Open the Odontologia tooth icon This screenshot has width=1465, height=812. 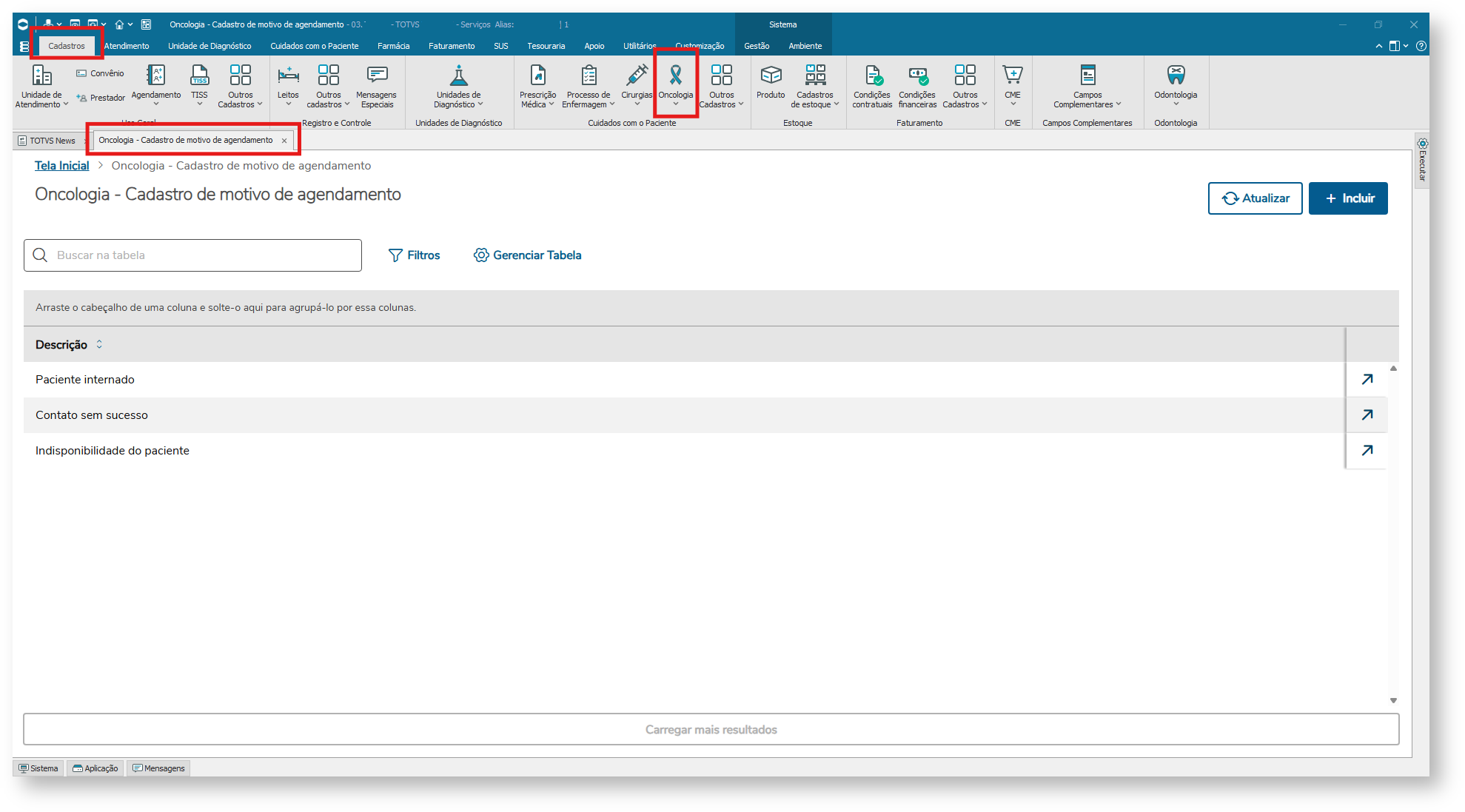click(1175, 76)
